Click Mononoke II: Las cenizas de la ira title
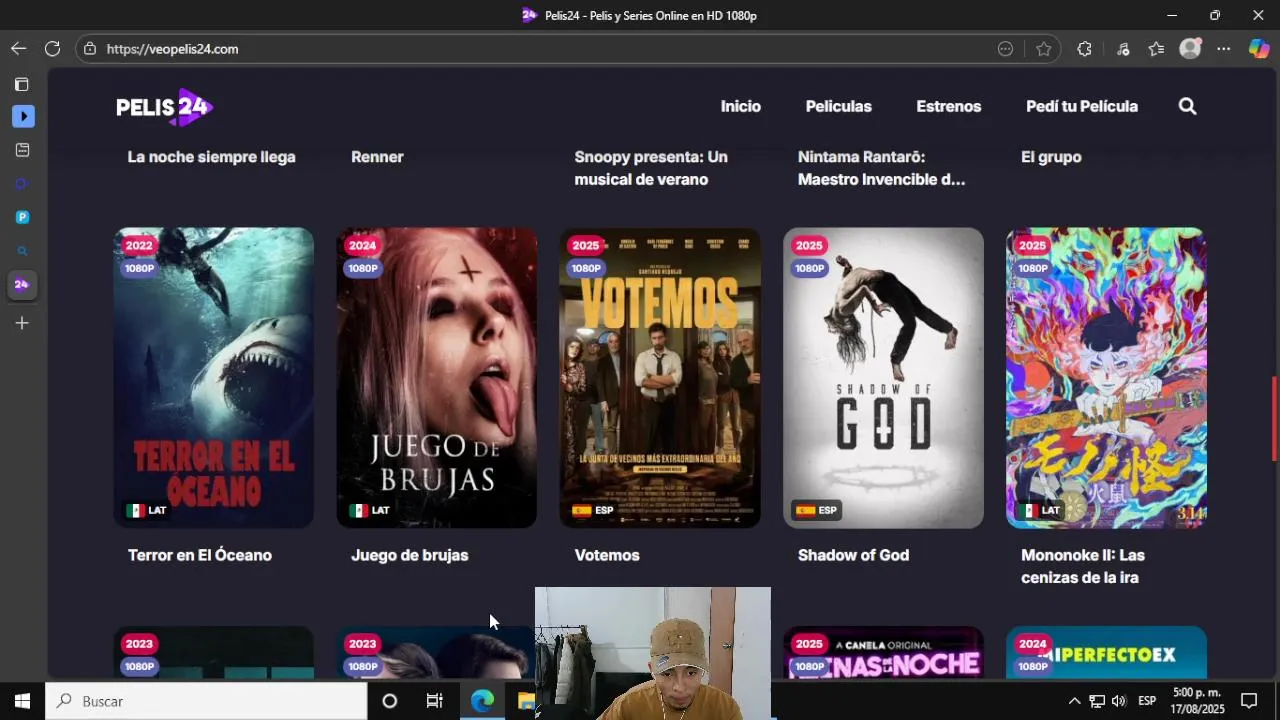Screen dimensions: 1280x720 click(x=1083, y=566)
